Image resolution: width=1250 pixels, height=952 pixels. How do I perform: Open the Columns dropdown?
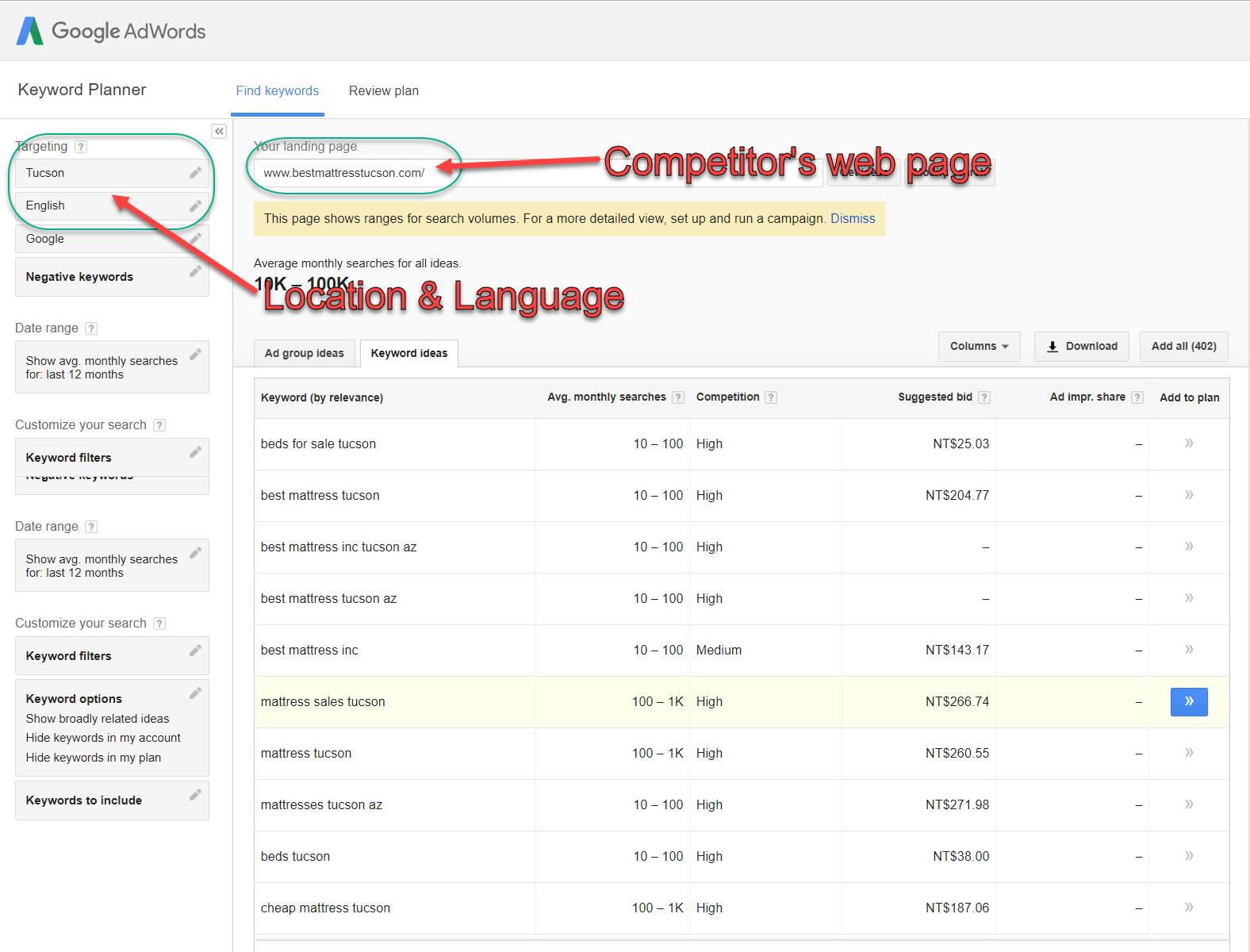[979, 347]
